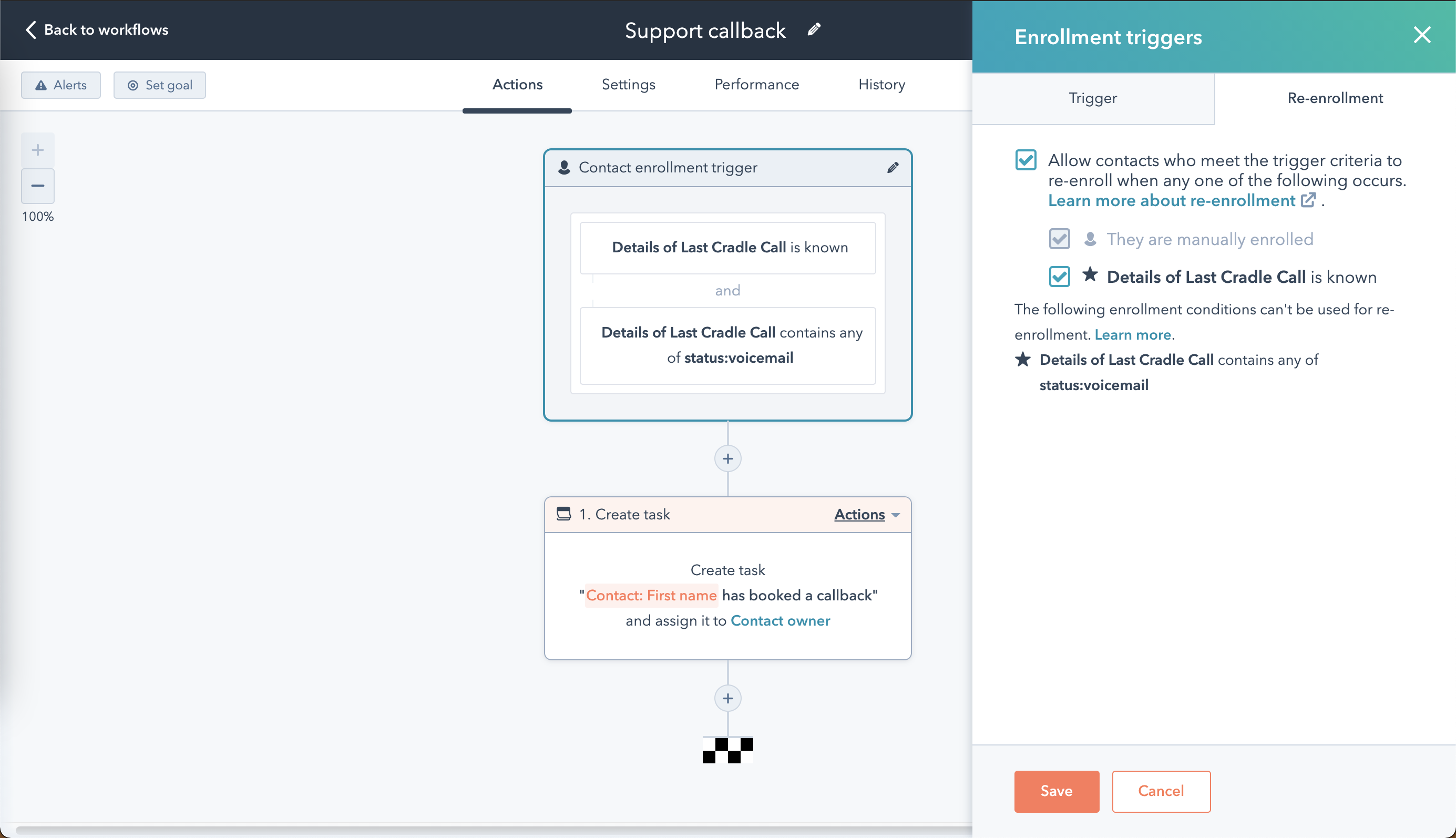Save the re-enrollment settings

(1056, 791)
